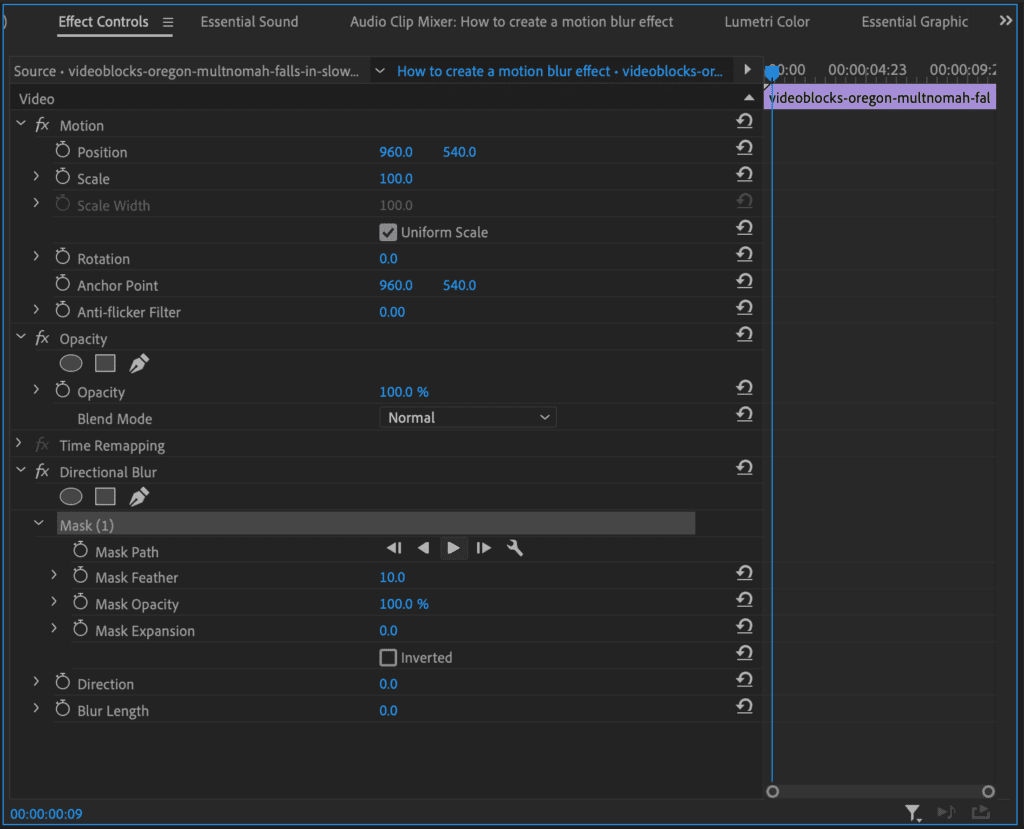
Task: Enable the Inverted mask checkbox
Action: pos(388,657)
